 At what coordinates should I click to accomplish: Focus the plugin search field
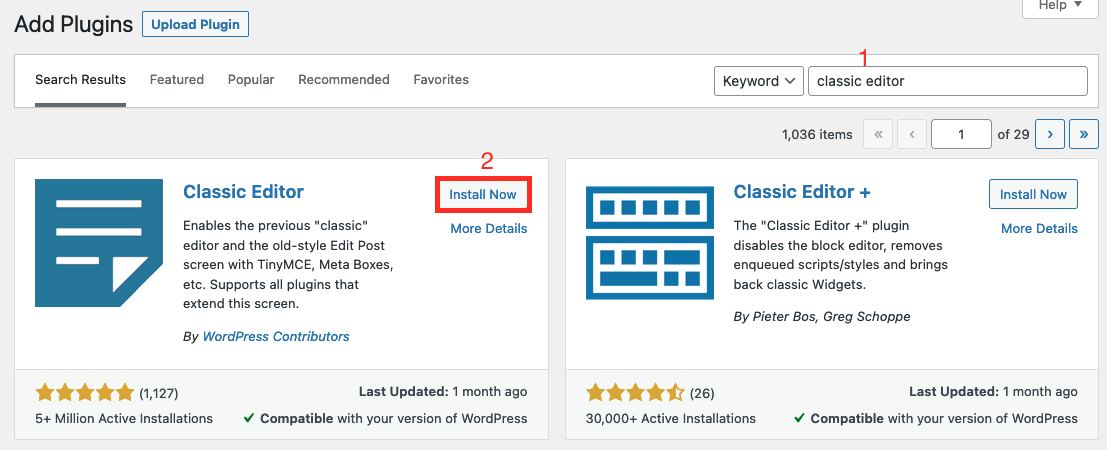click(x=947, y=81)
